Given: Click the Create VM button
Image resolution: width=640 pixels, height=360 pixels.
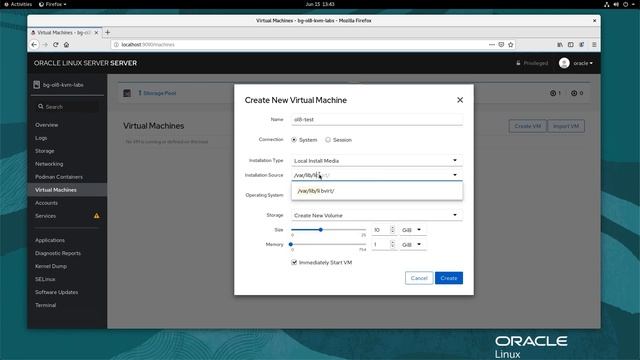Looking at the screenshot, I should (527, 126).
